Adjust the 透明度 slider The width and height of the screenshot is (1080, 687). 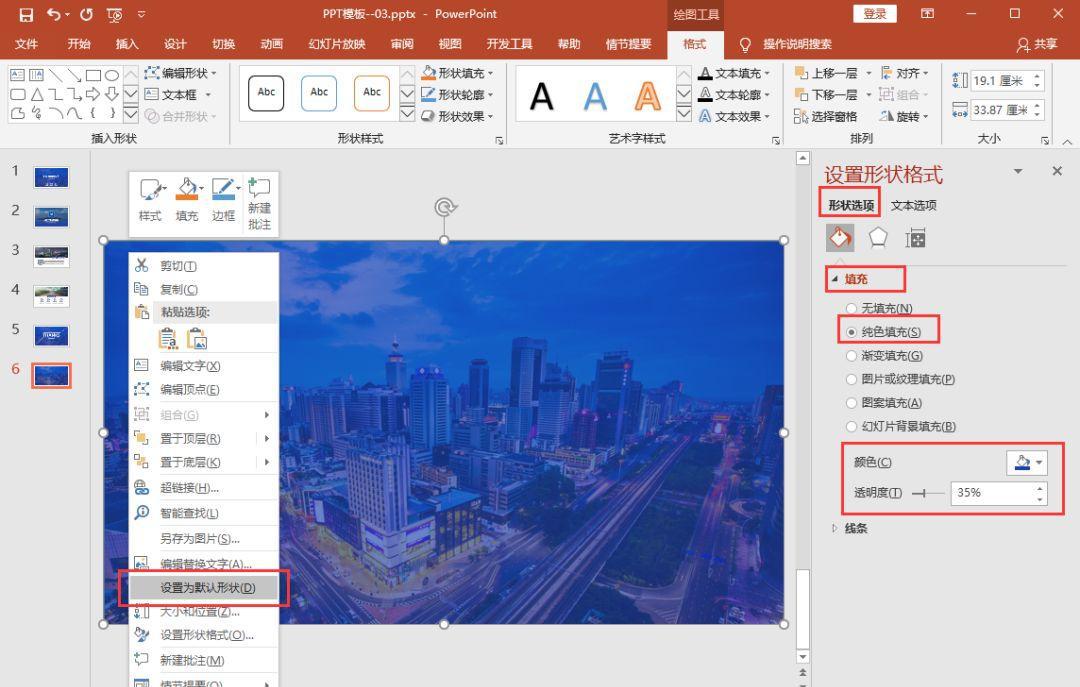point(926,493)
